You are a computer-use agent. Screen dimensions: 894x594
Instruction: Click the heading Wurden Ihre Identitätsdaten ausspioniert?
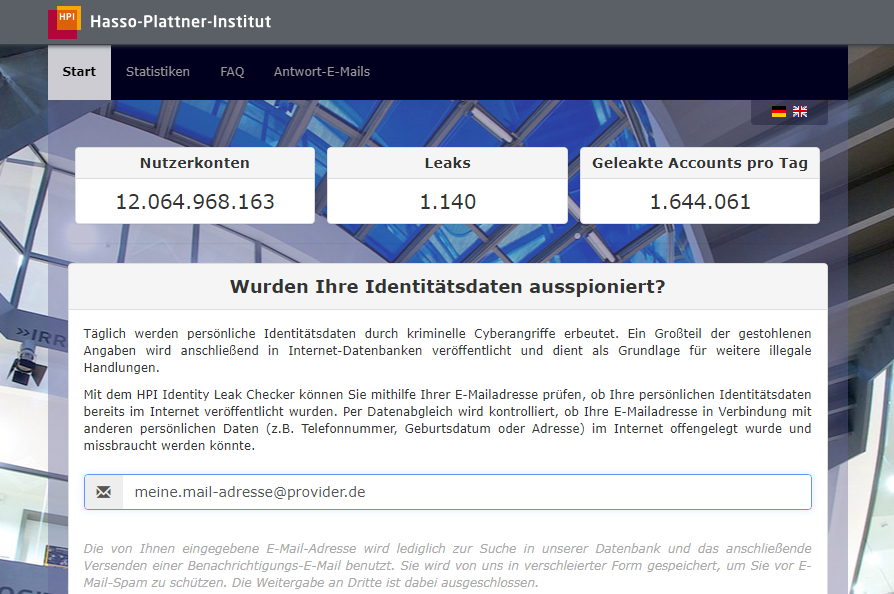click(447, 287)
